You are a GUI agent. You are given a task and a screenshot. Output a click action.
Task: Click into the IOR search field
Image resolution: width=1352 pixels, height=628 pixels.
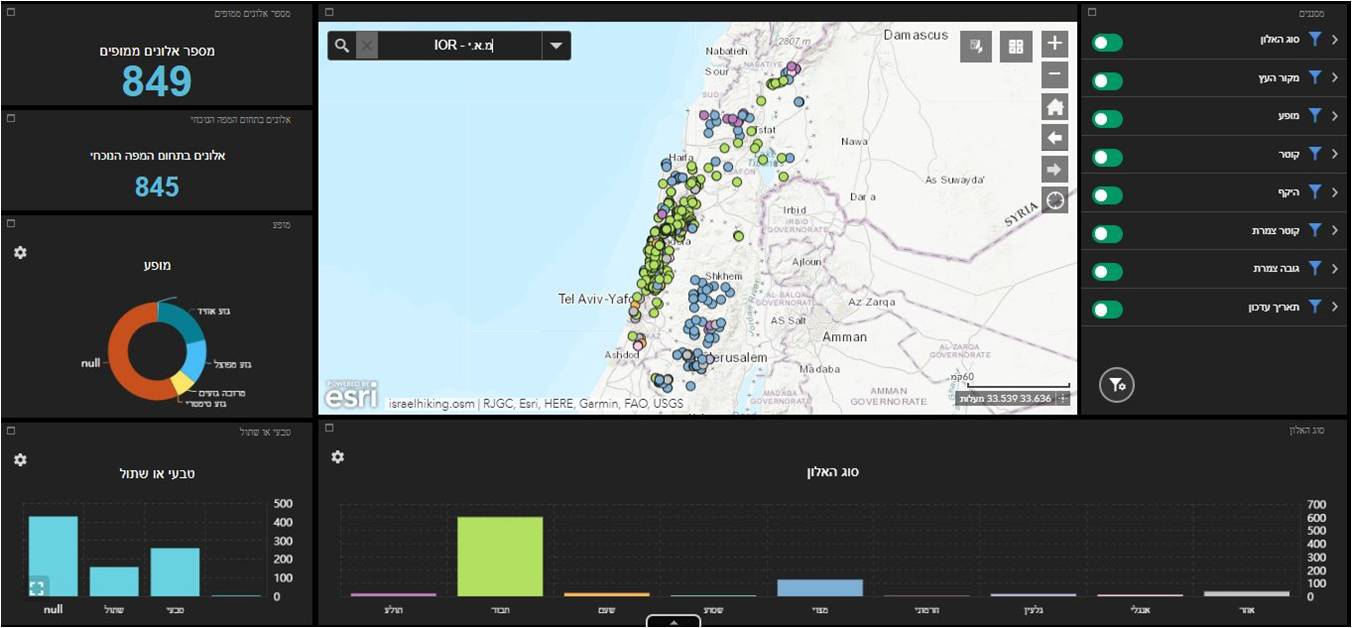click(x=460, y=46)
